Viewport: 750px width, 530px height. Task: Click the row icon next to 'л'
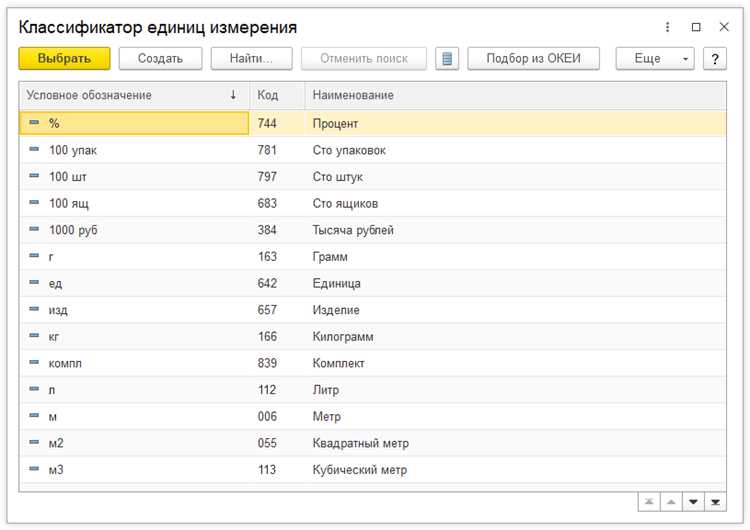click(34, 388)
